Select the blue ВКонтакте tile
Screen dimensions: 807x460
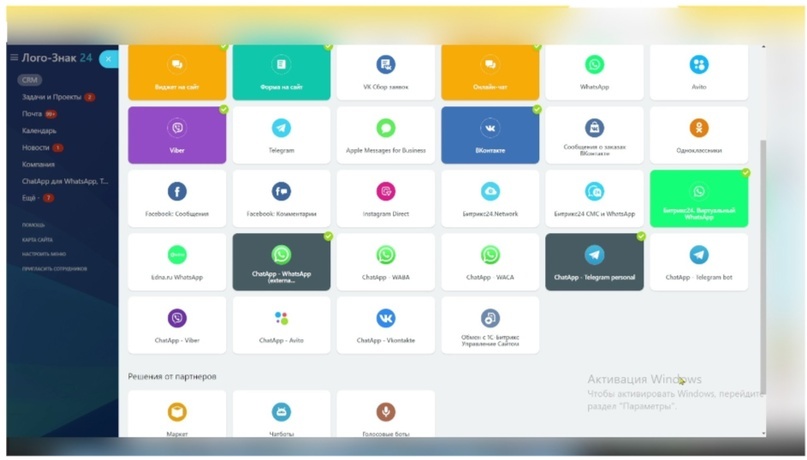point(490,135)
